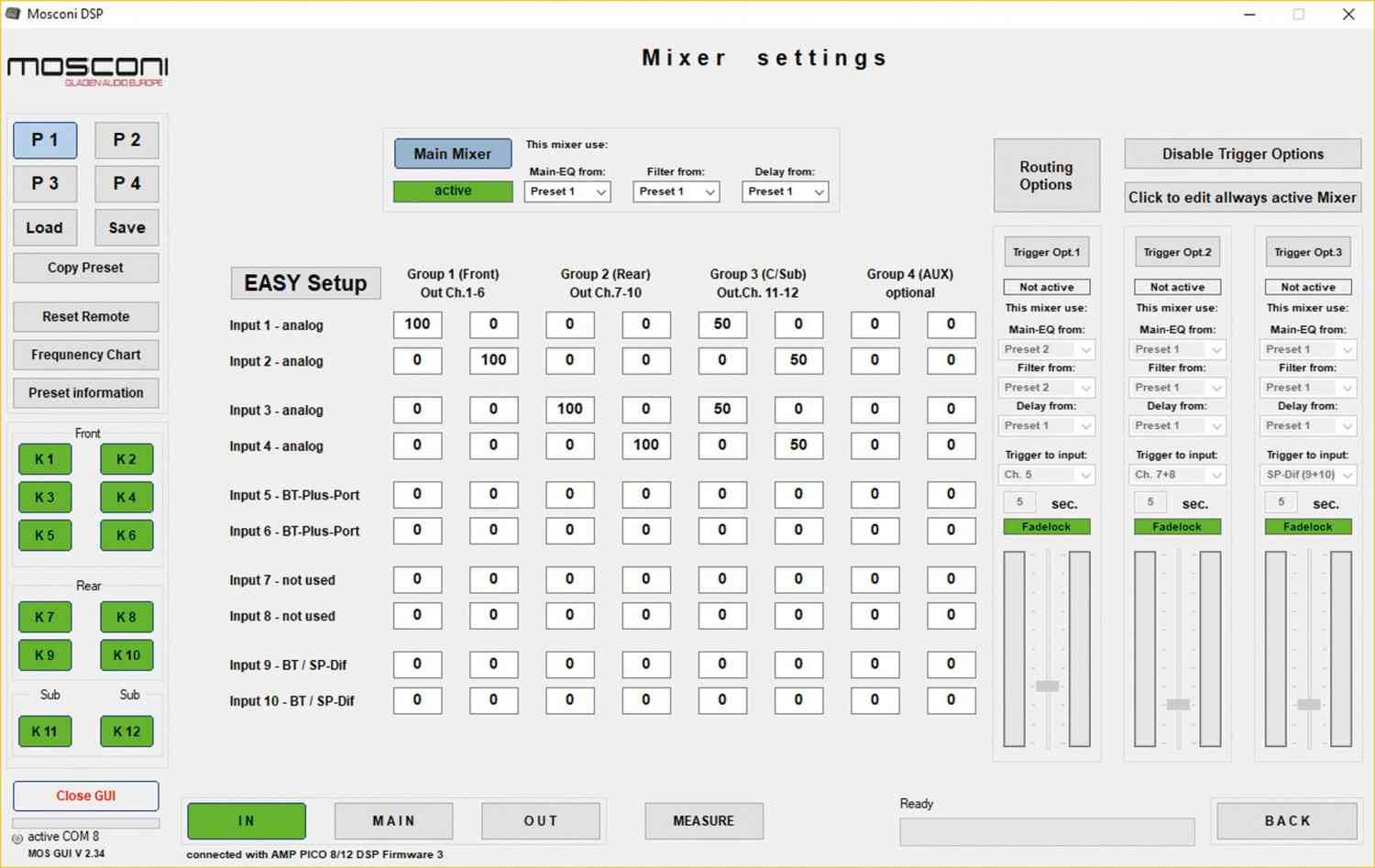The width and height of the screenshot is (1375, 868).
Task: Click Disable Trigger Options
Action: [x=1242, y=154]
